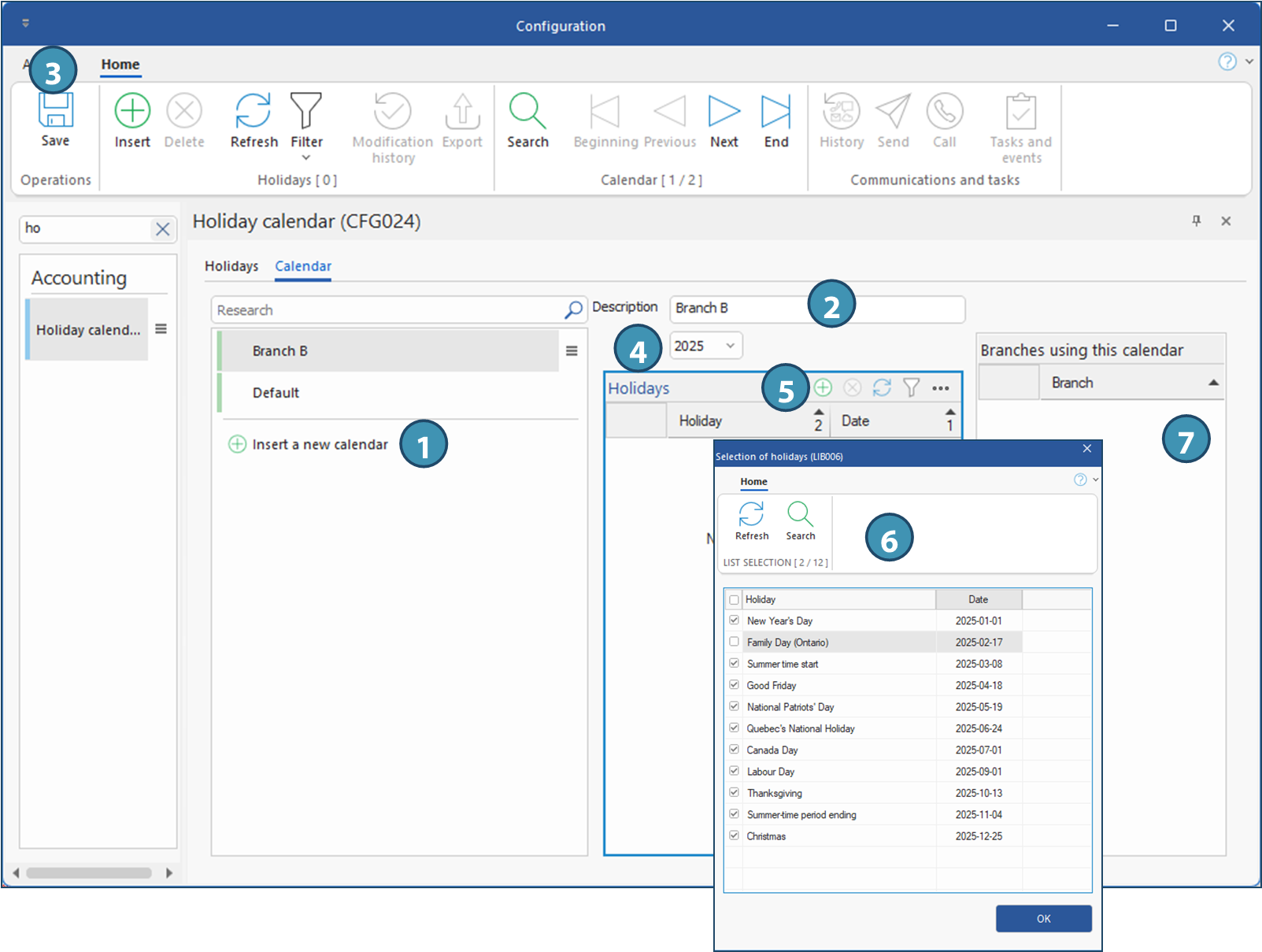Select the Default calendar in the list
Viewport: 1262px width, 952px height.
tap(276, 393)
